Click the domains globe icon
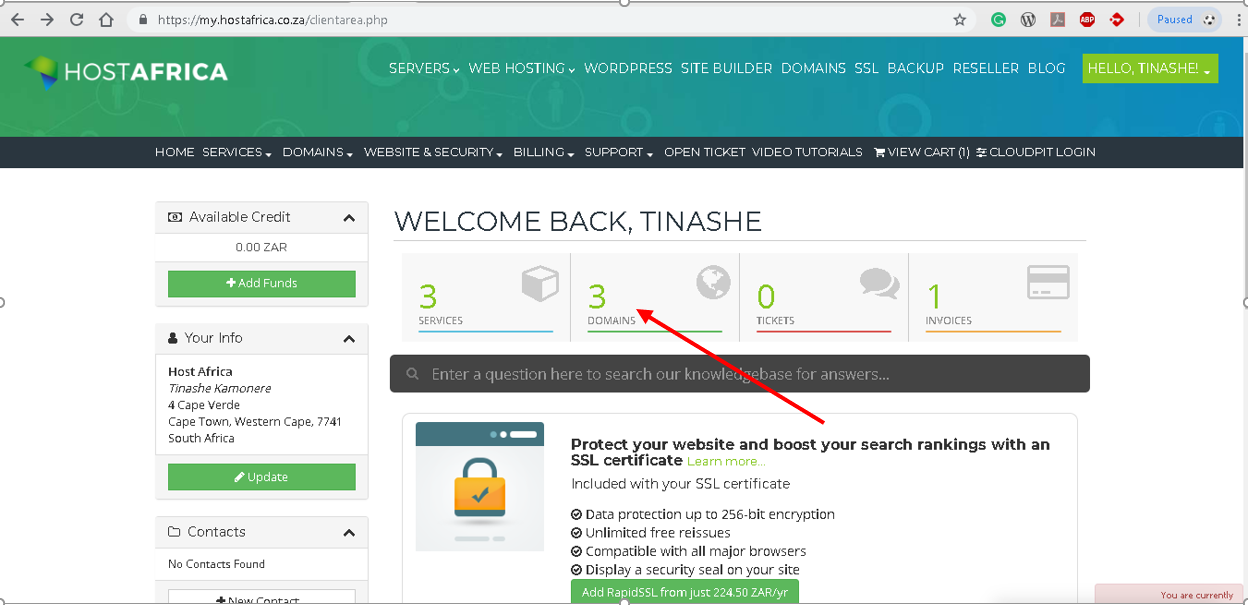The height and width of the screenshot is (605, 1248). 713,283
